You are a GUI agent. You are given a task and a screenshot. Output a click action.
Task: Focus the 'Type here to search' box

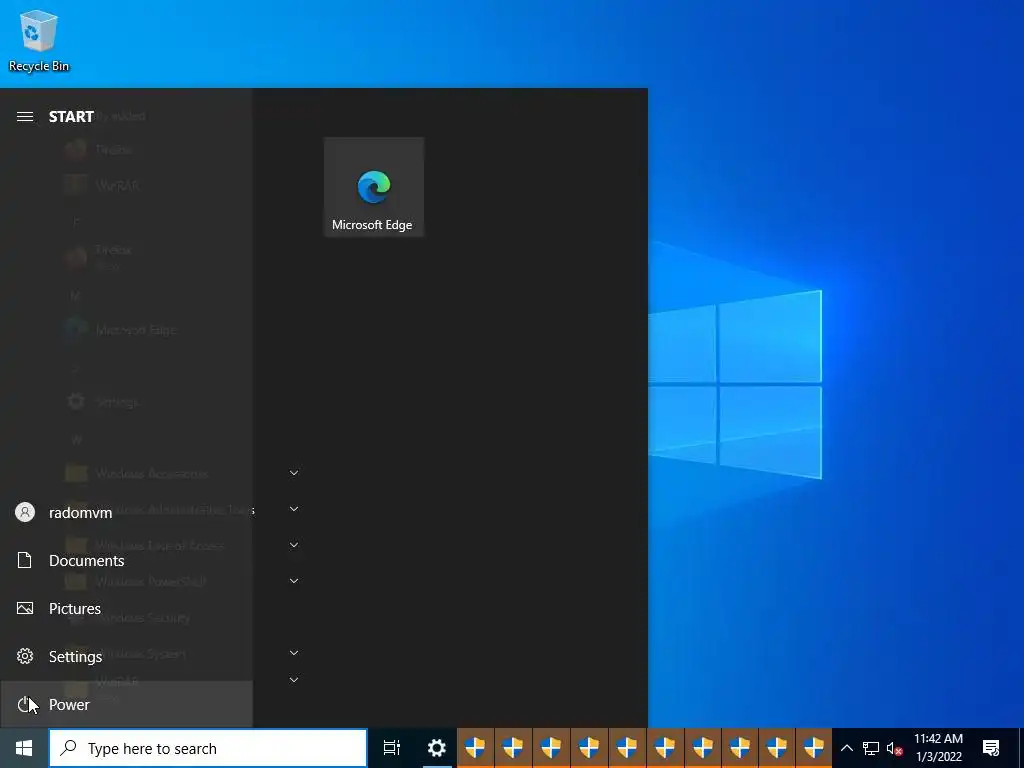point(208,748)
